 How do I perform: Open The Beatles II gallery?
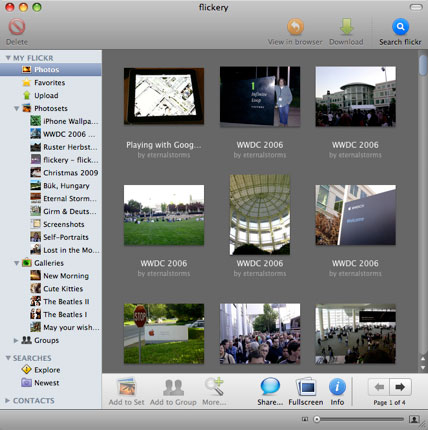(x=51, y=302)
